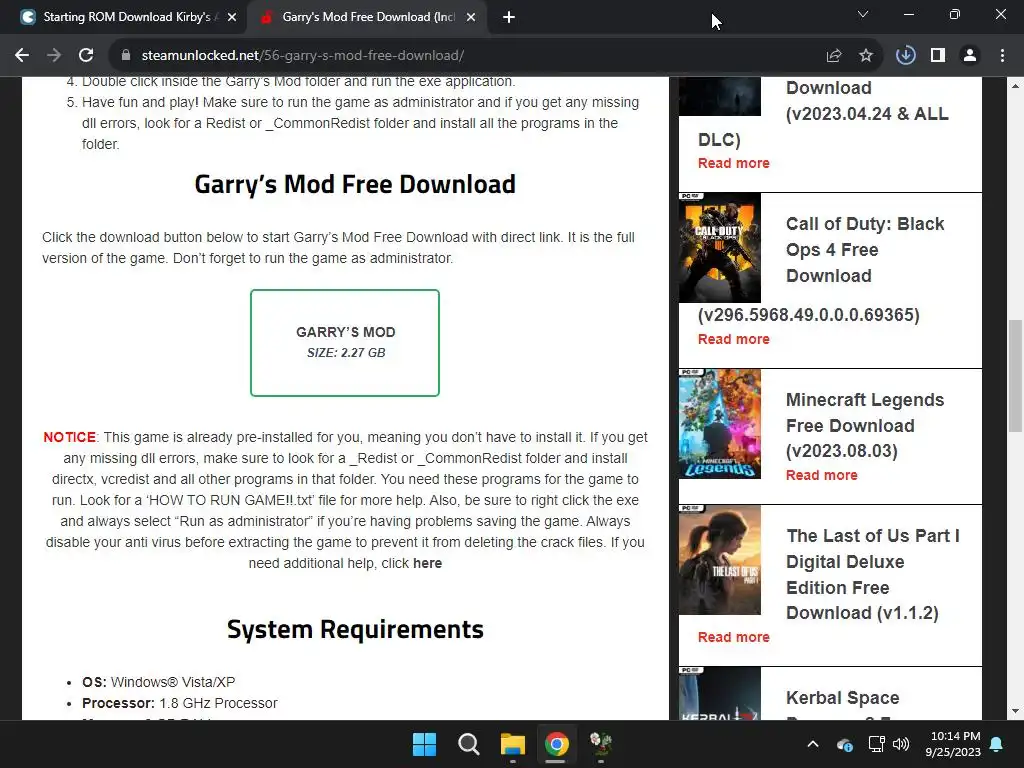This screenshot has width=1024, height=768.
Task: Open the Windows Start menu
Action: [424, 744]
